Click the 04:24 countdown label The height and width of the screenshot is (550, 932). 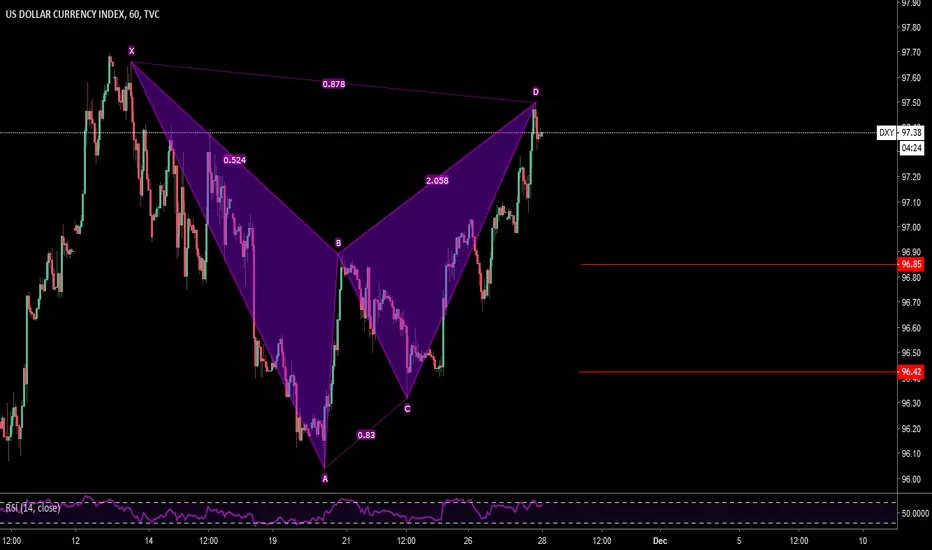[911, 148]
